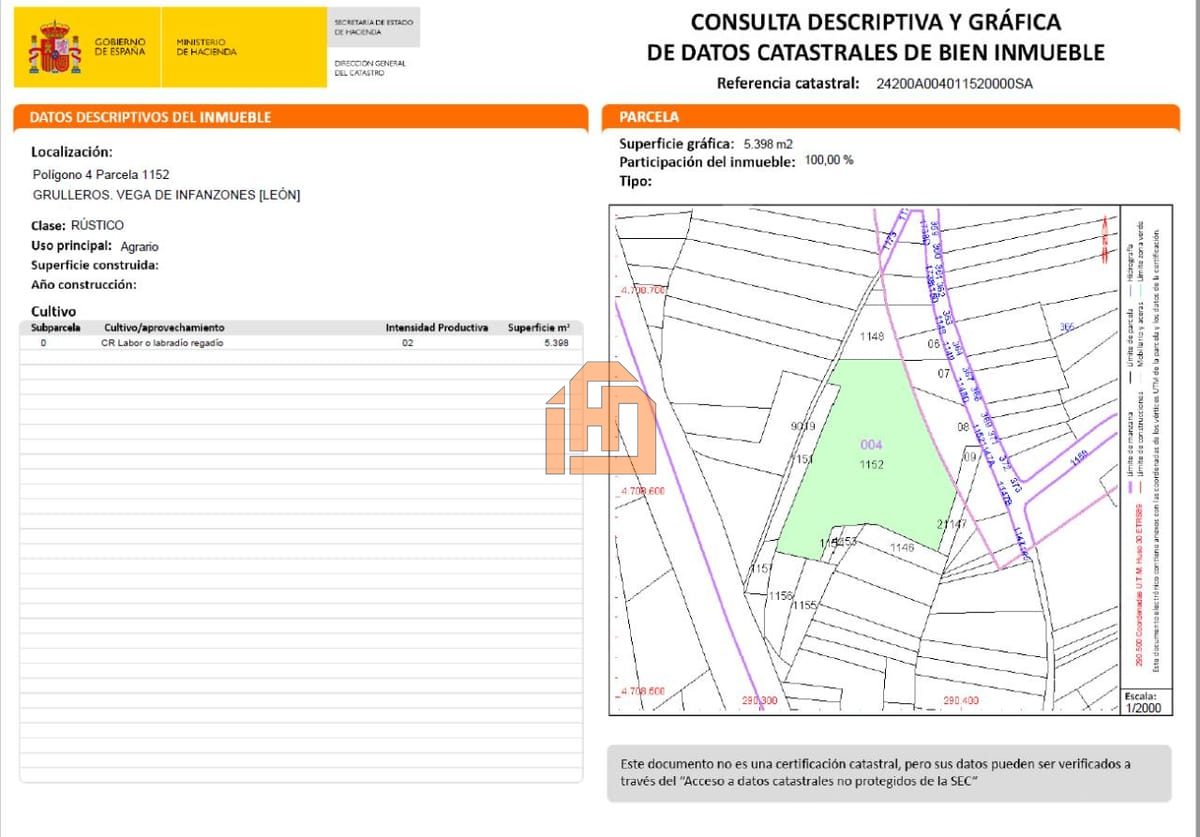
Task: Select cadastral reference 24200A004011520000SA
Action: click(x=954, y=84)
